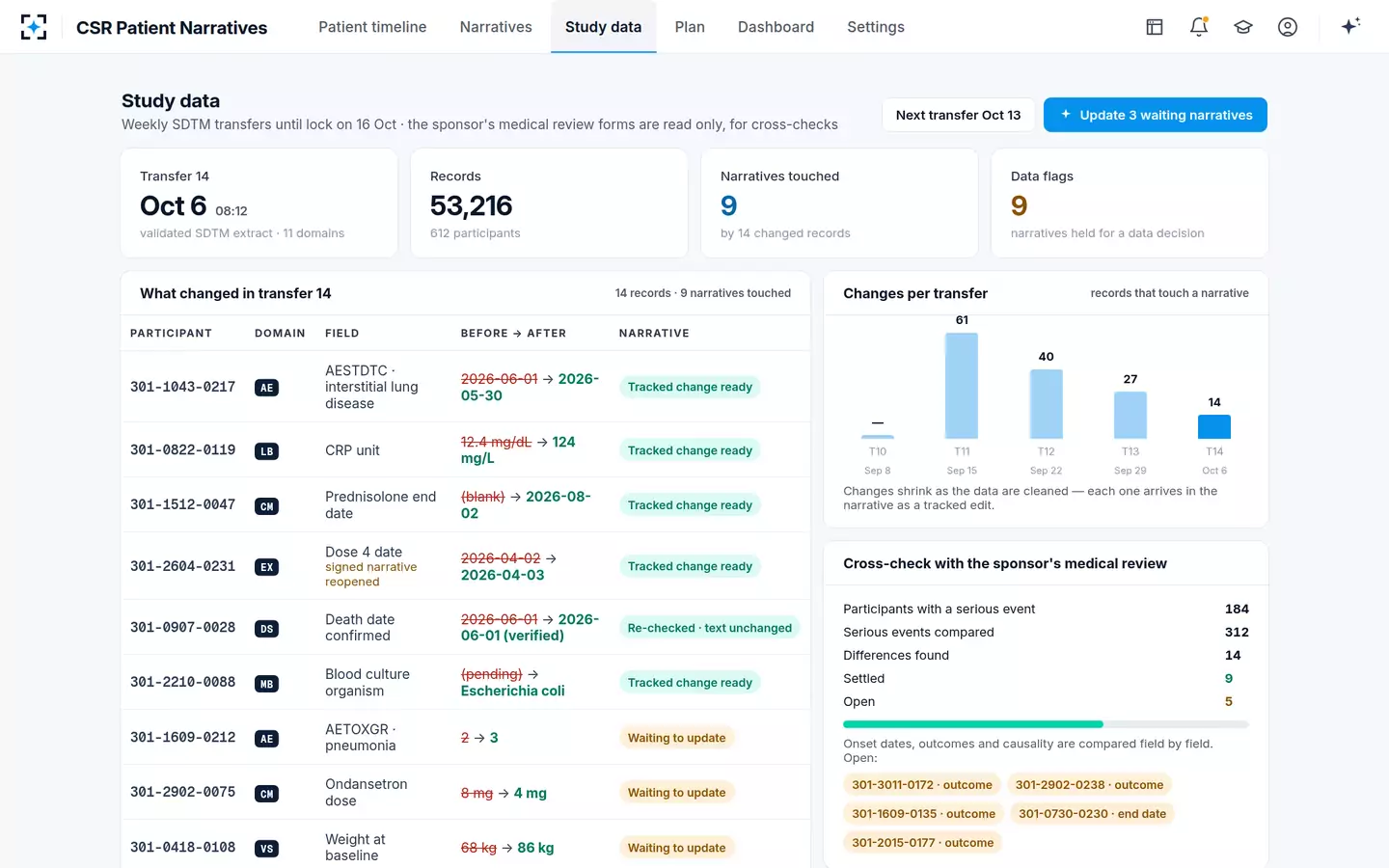Open notifications bell icon
This screenshot has width=1389, height=868.
[1199, 27]
